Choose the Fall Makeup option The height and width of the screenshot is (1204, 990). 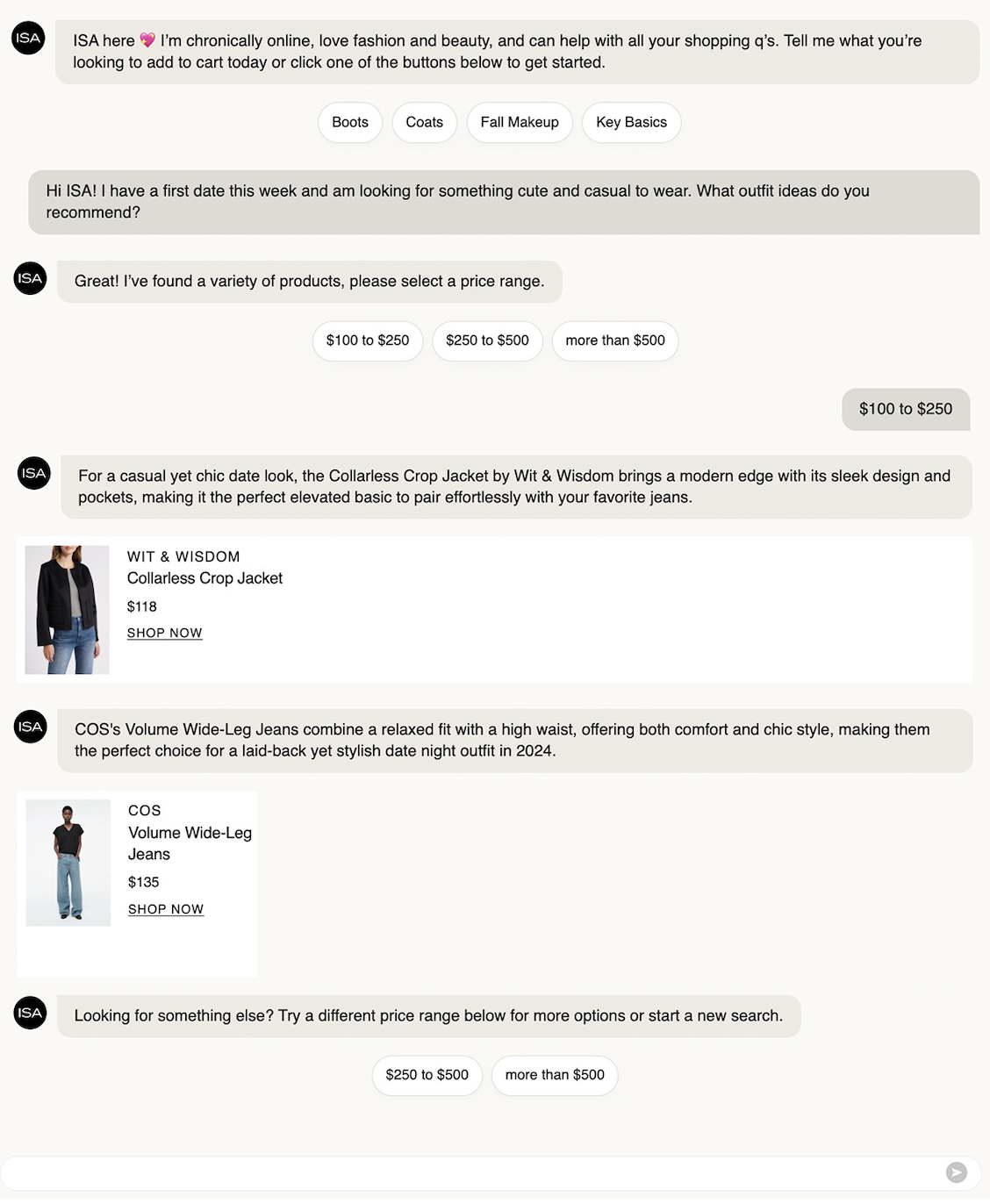[x=520, y=122]
